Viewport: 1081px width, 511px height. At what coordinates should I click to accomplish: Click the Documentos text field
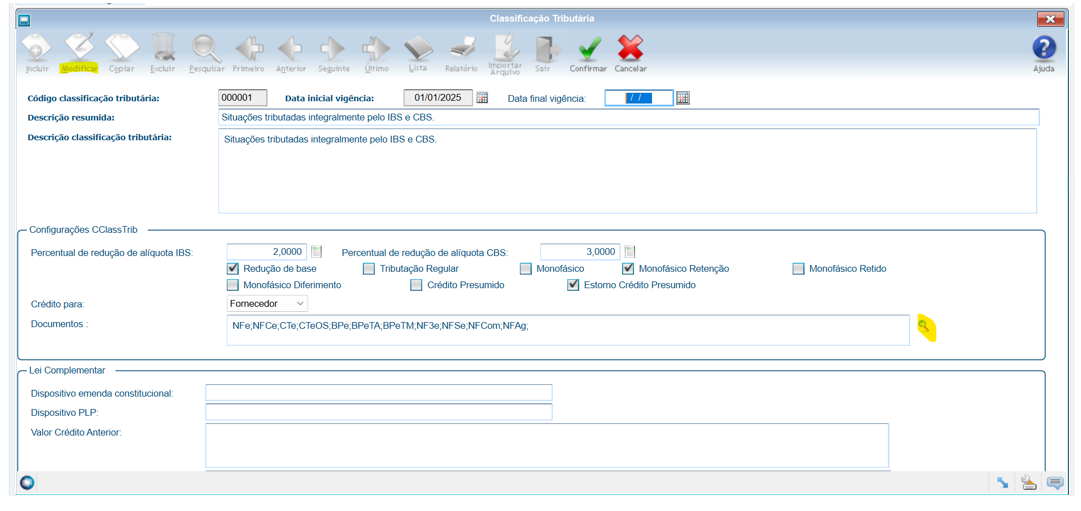[x=568, y=330]
